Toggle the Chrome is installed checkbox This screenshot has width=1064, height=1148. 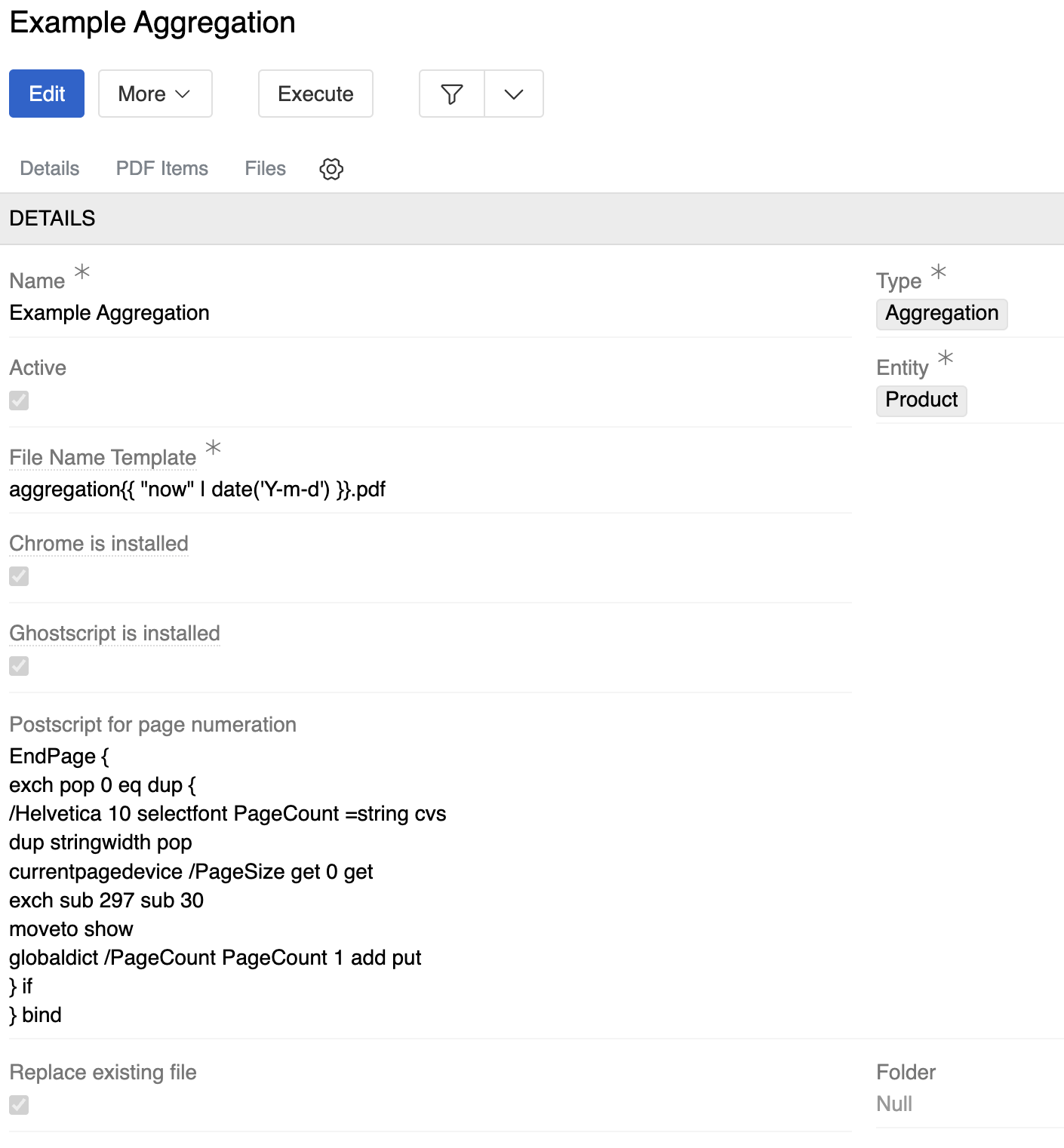click(18, 576)
